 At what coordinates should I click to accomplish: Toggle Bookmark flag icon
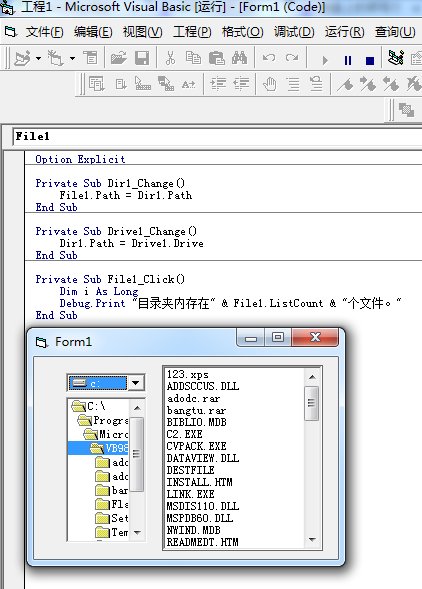[x=345, y=84]
